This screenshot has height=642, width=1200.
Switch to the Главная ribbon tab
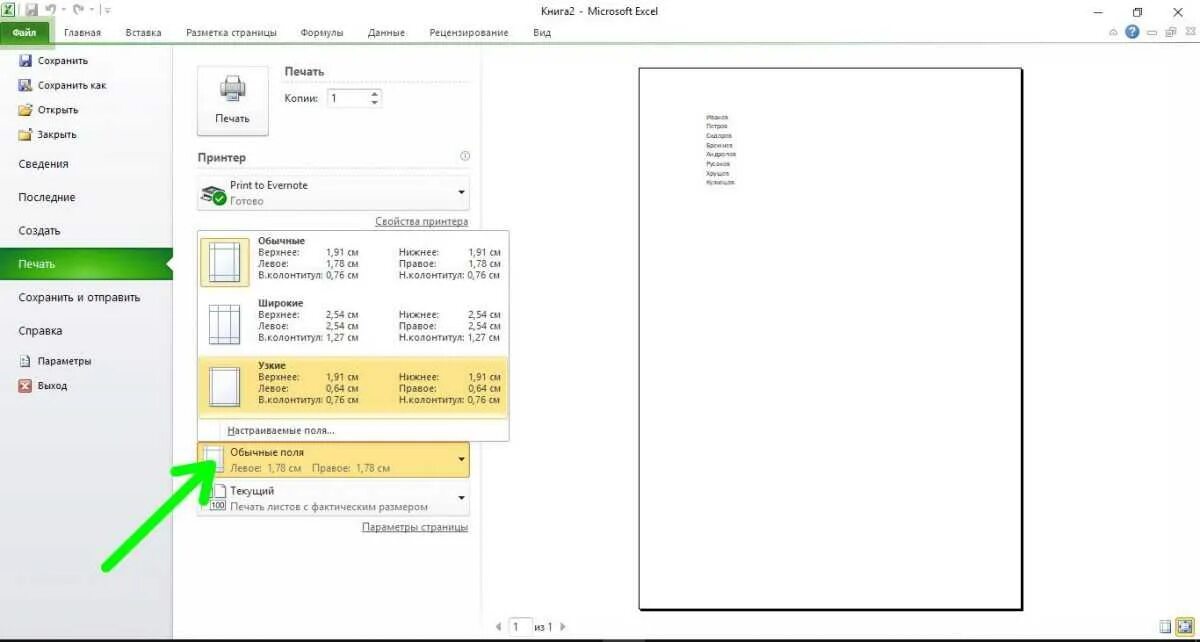point(82,32)
